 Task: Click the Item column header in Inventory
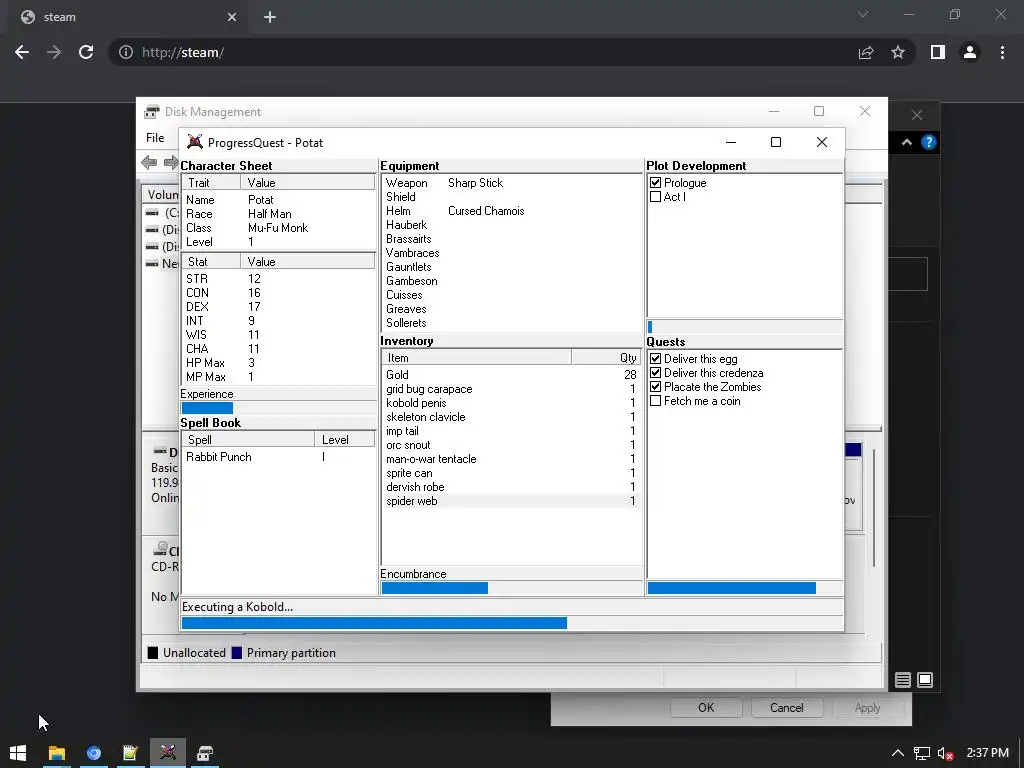tap(477, 358)
